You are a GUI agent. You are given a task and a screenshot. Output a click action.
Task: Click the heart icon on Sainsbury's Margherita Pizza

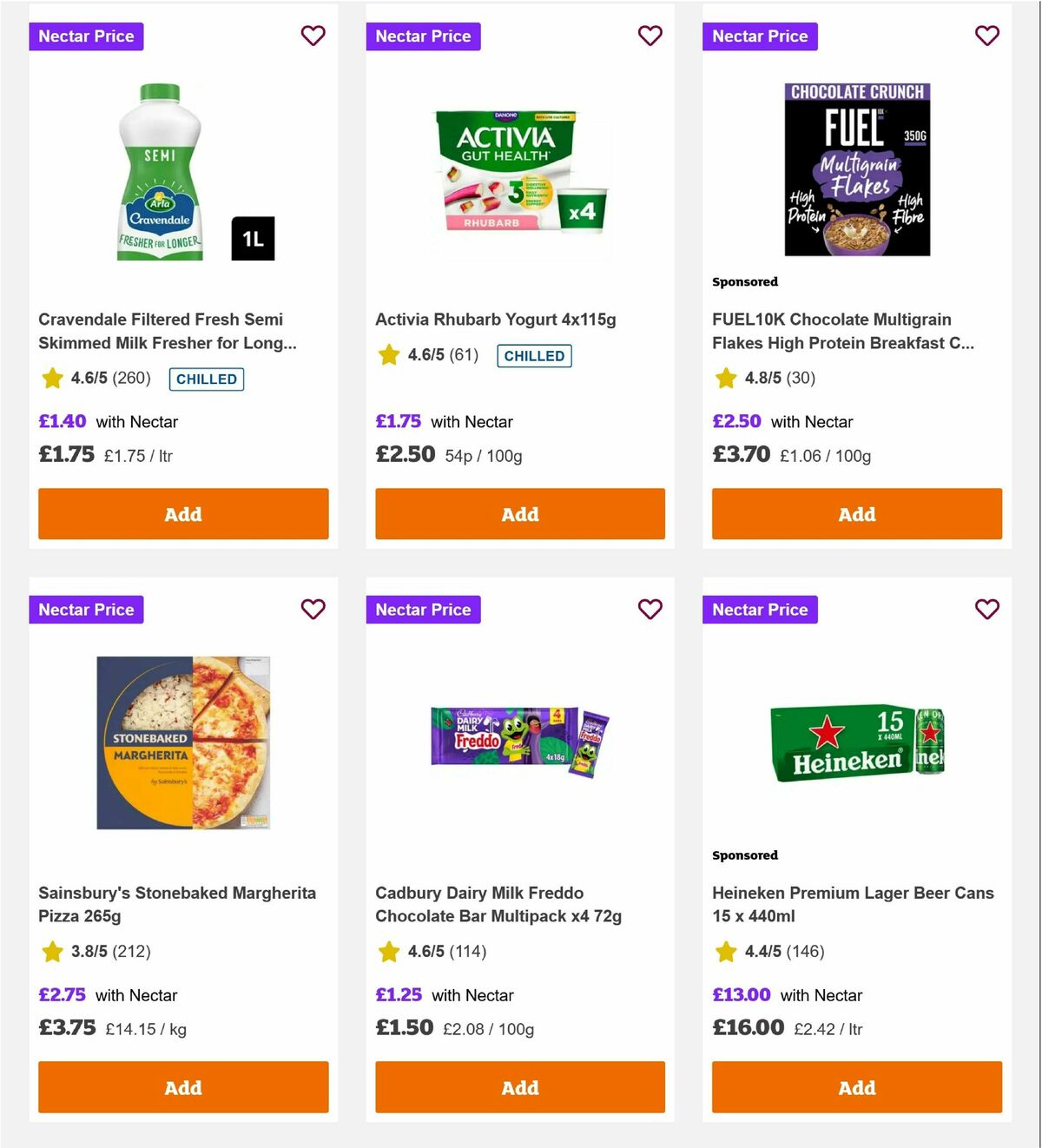coord(313,610)
